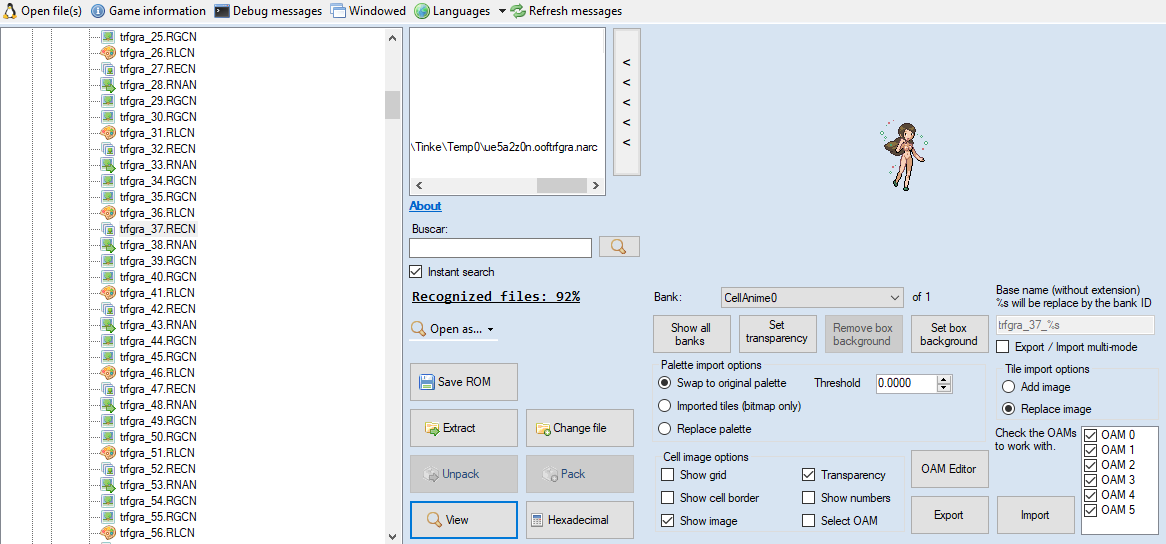Select Add image tile import option
The width and height of the screenshot is (1166, 544).
(x=1008, y=386)
